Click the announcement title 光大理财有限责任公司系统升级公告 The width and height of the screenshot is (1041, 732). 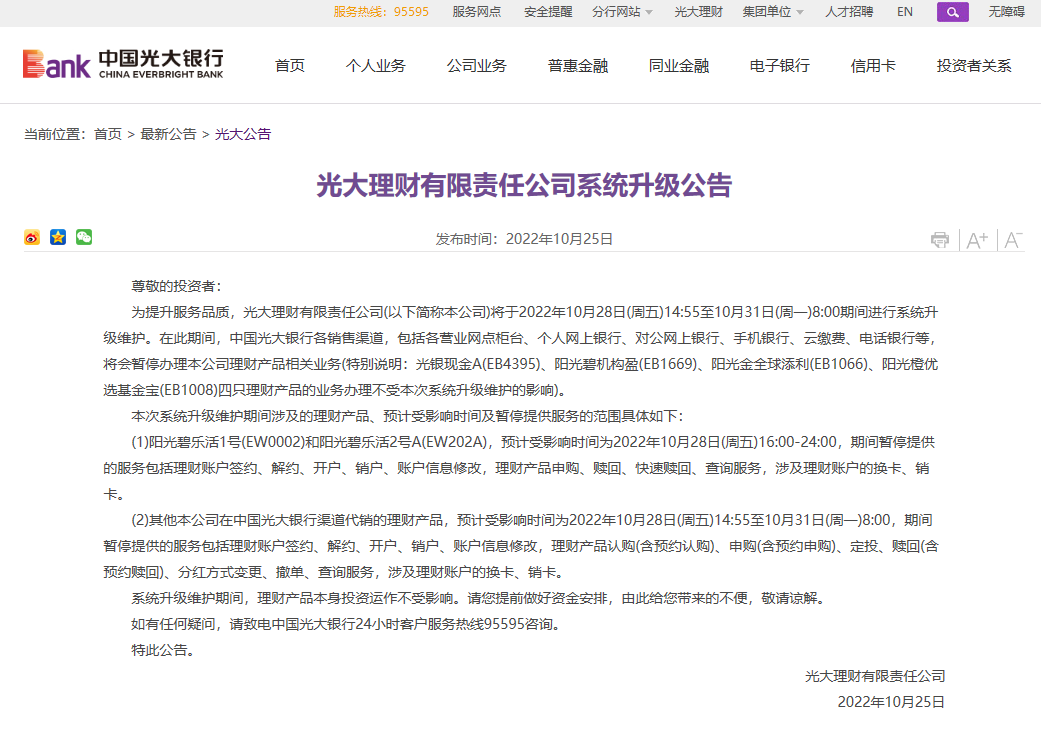524,185
